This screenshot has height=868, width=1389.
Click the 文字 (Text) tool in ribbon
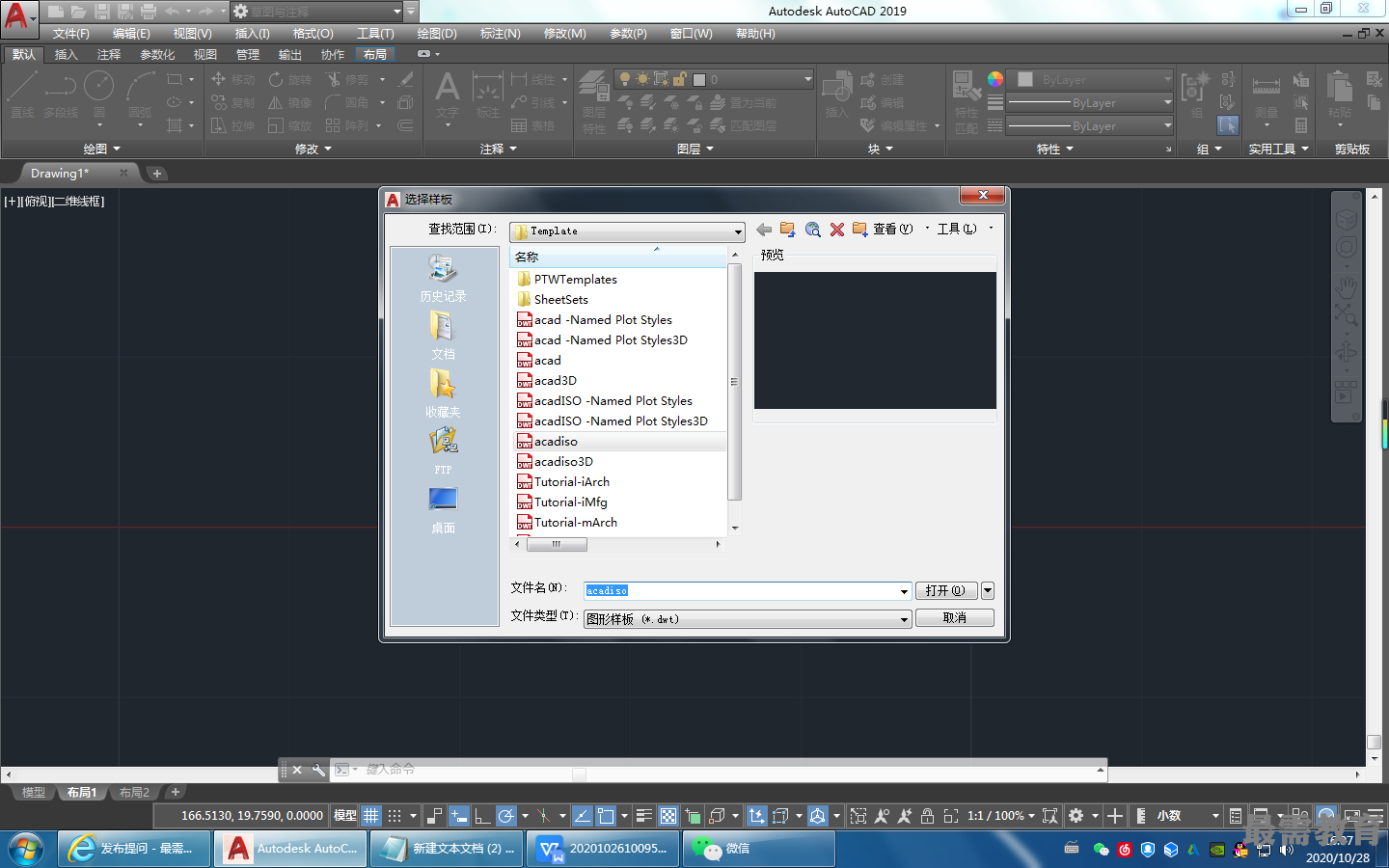(447, 96)
